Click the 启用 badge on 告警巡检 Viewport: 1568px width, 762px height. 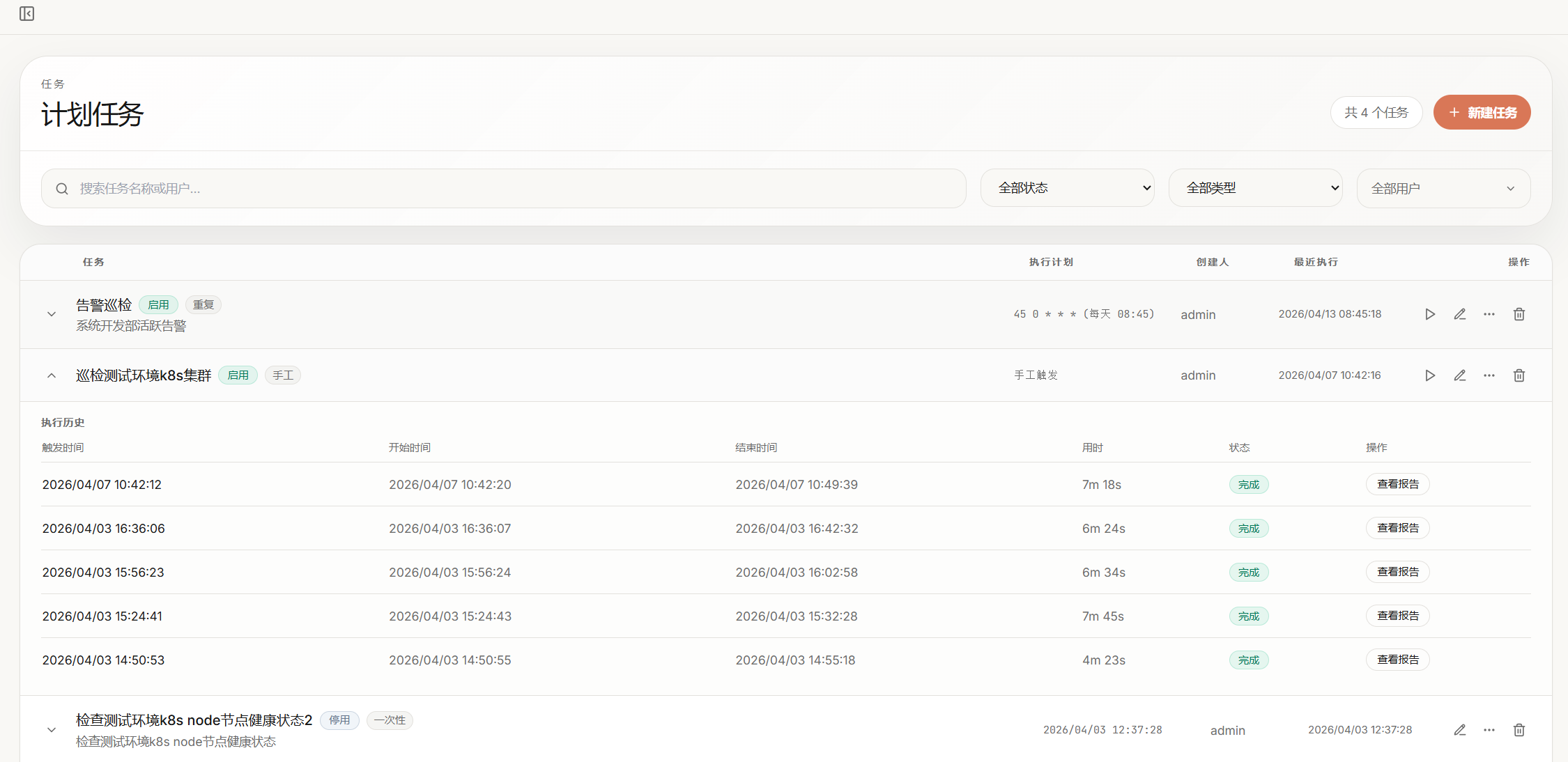[x=158, y=305]
